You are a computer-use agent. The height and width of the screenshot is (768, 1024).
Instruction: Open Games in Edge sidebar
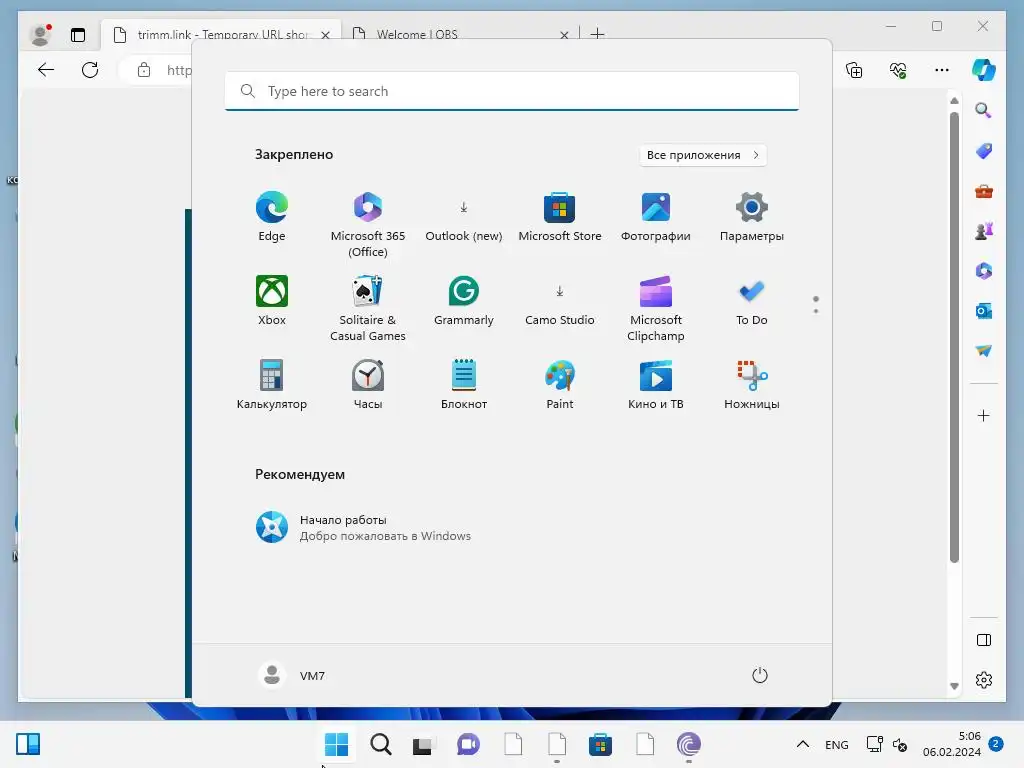click(984, 231)
